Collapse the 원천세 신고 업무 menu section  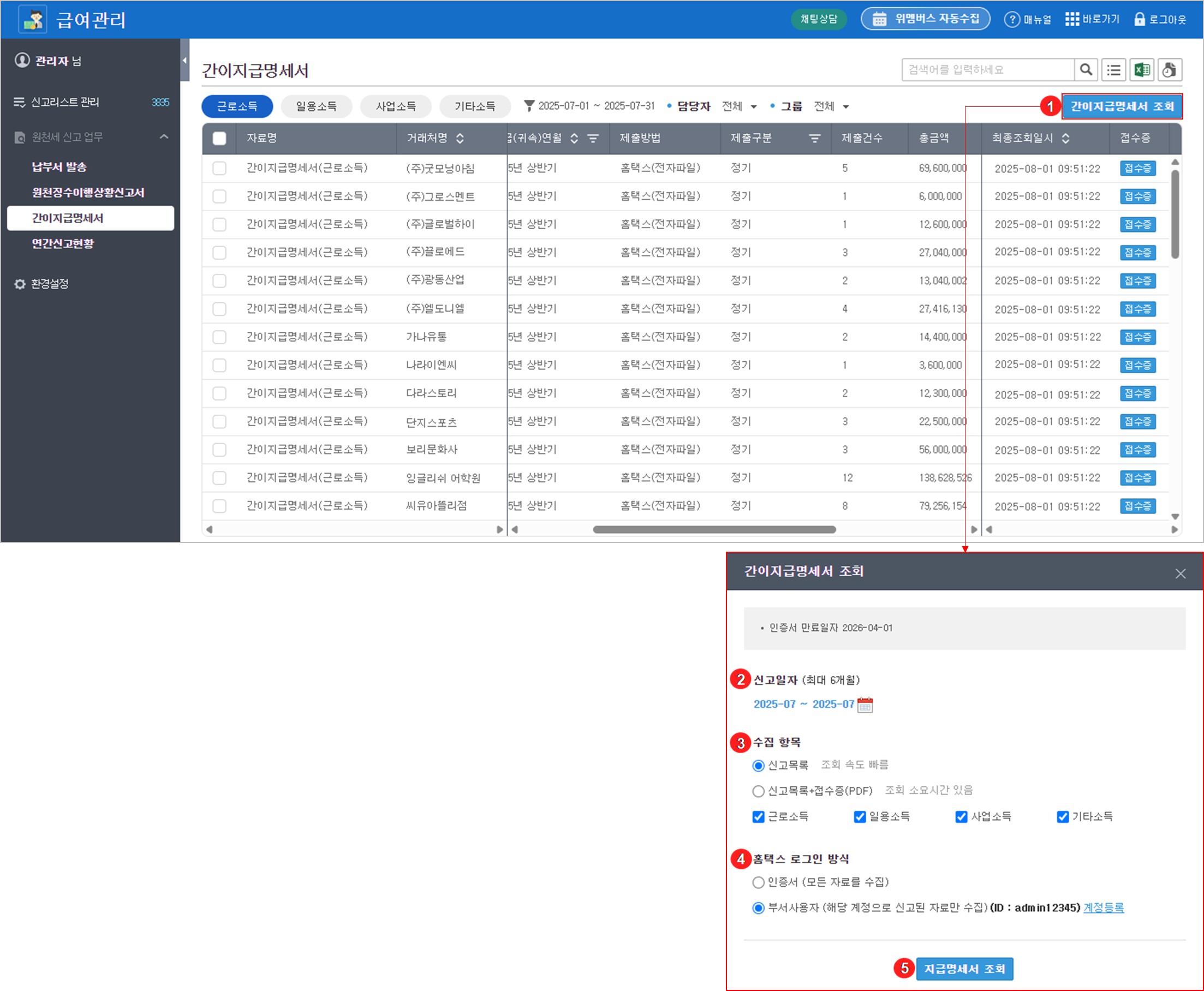(164, 136)
